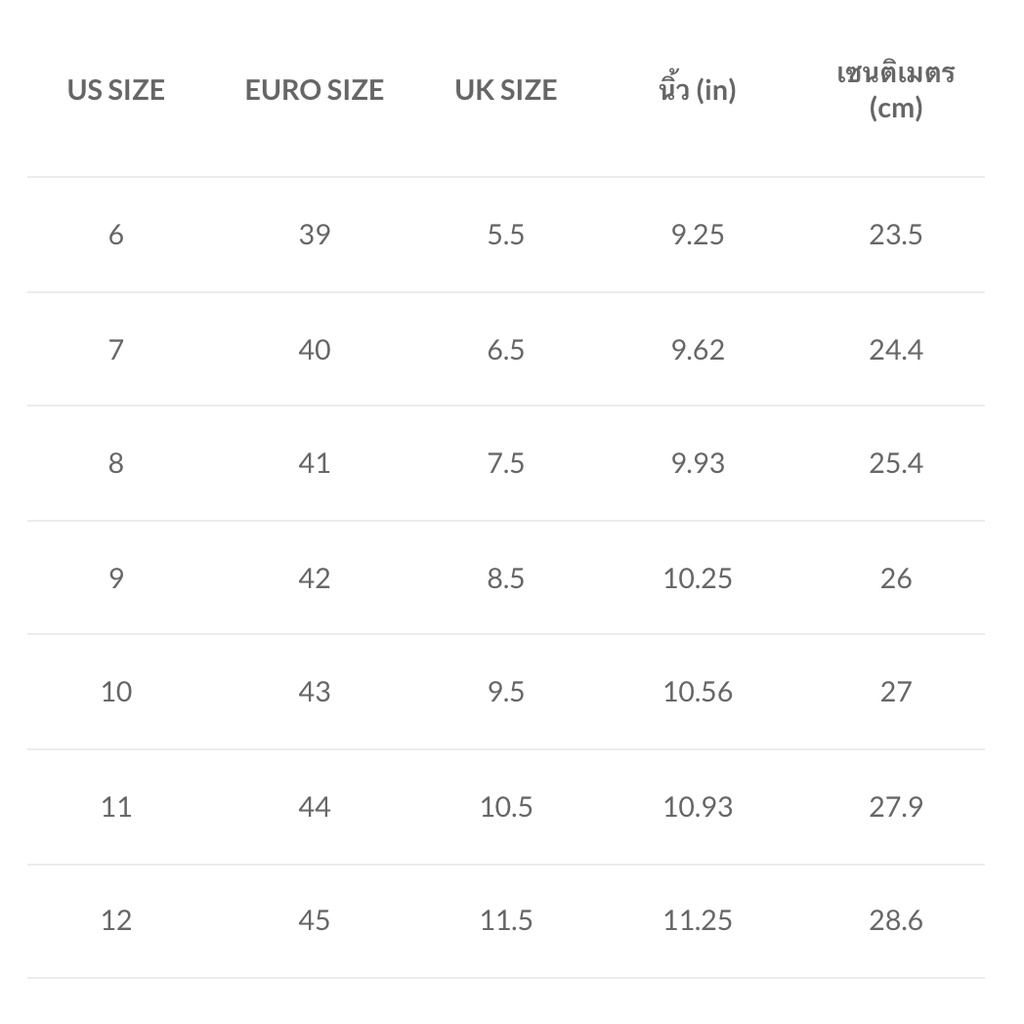Click the นิ้ว (in) column header
1024x1024 pixels.
[x=697, y=90]
